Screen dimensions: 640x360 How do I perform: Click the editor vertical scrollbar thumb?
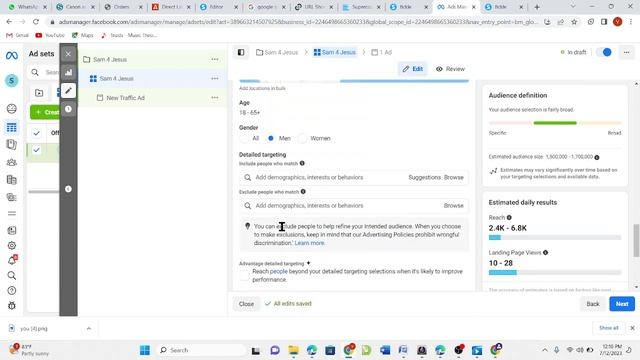click(x=636, y=240)
